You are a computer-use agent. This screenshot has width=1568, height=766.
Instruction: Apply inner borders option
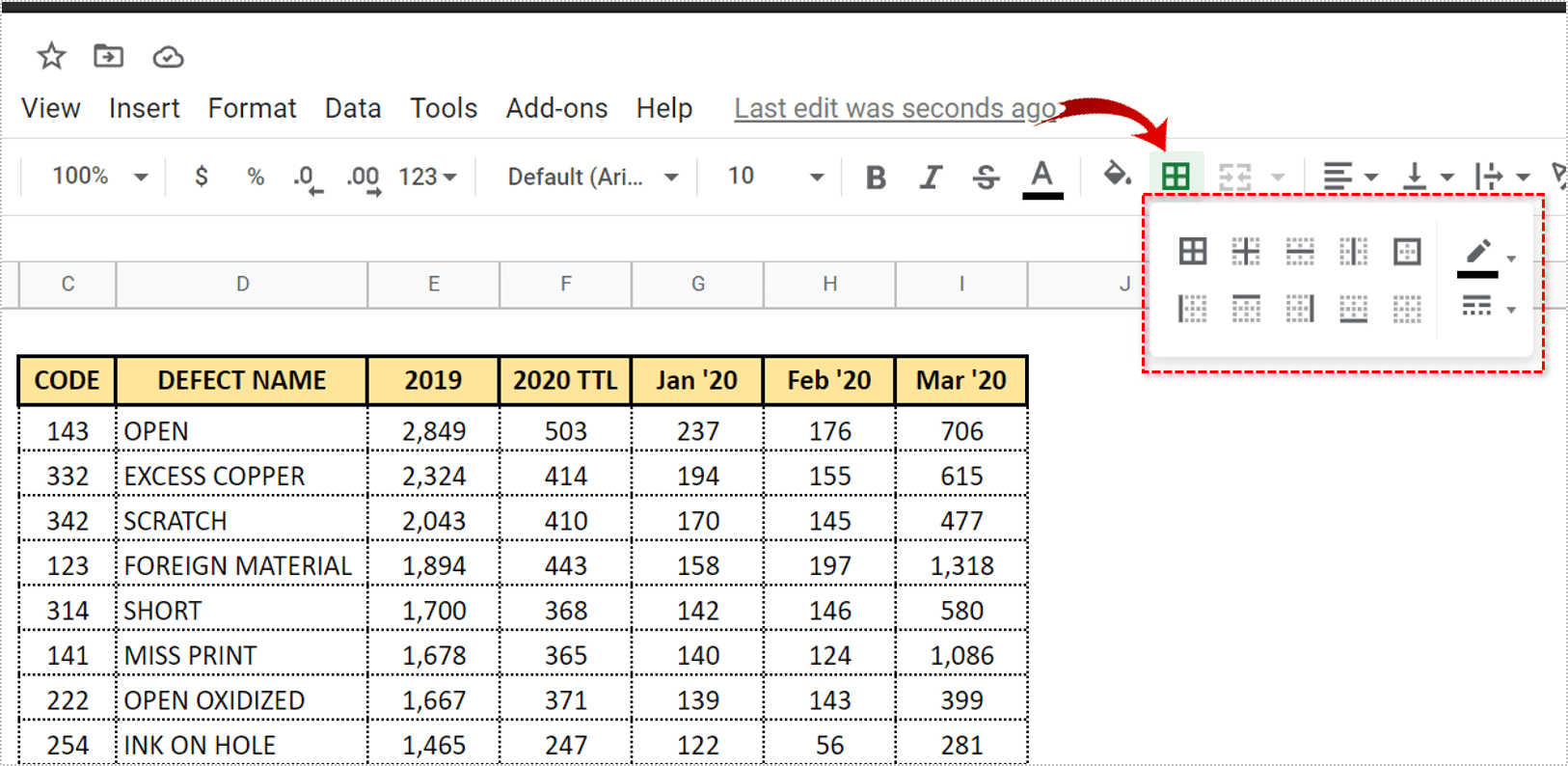[1246, 252]
